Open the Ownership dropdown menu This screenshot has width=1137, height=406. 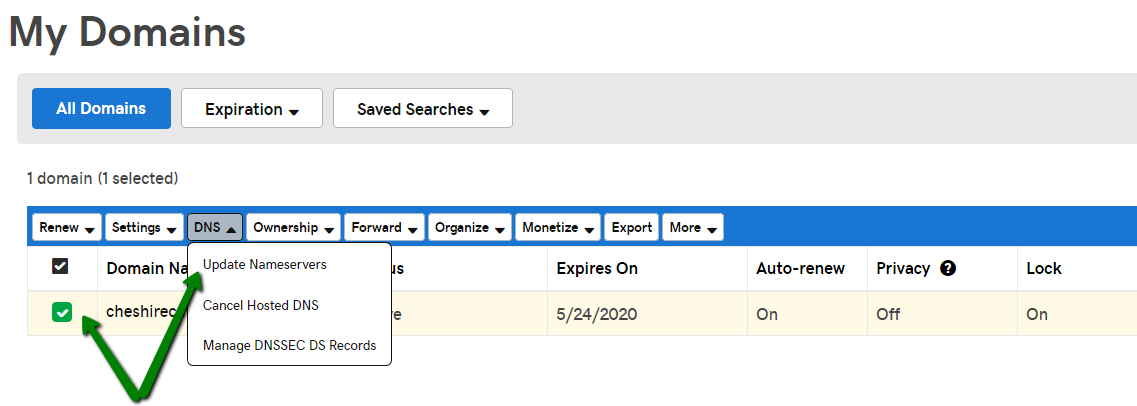tap(294, 228)
